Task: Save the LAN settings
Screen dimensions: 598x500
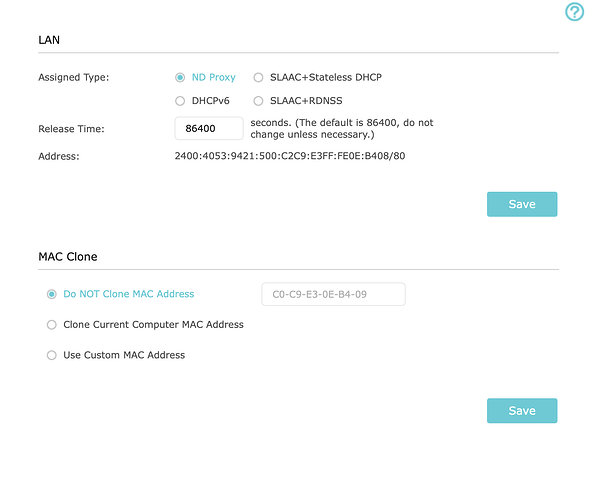Action: 522,204
